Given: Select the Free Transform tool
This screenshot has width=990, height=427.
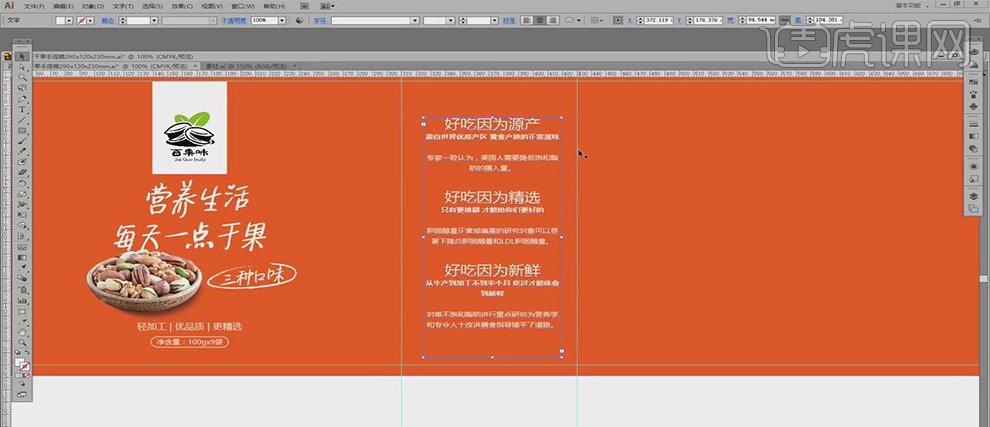Looking at the screenshot, I should tap(23, 215).
